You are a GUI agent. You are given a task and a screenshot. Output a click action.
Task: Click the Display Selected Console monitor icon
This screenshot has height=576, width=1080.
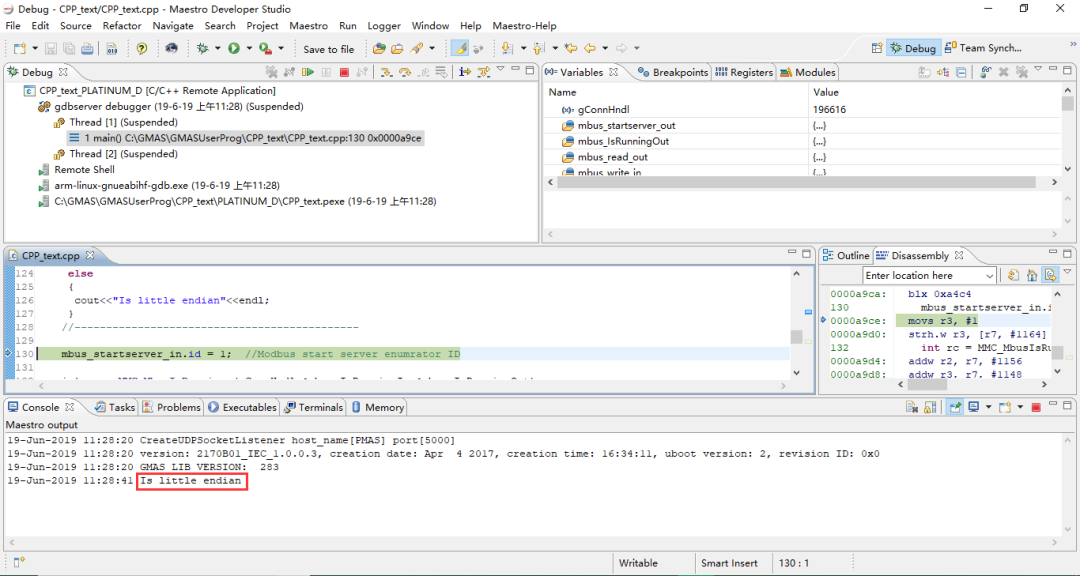coord(973,407)
